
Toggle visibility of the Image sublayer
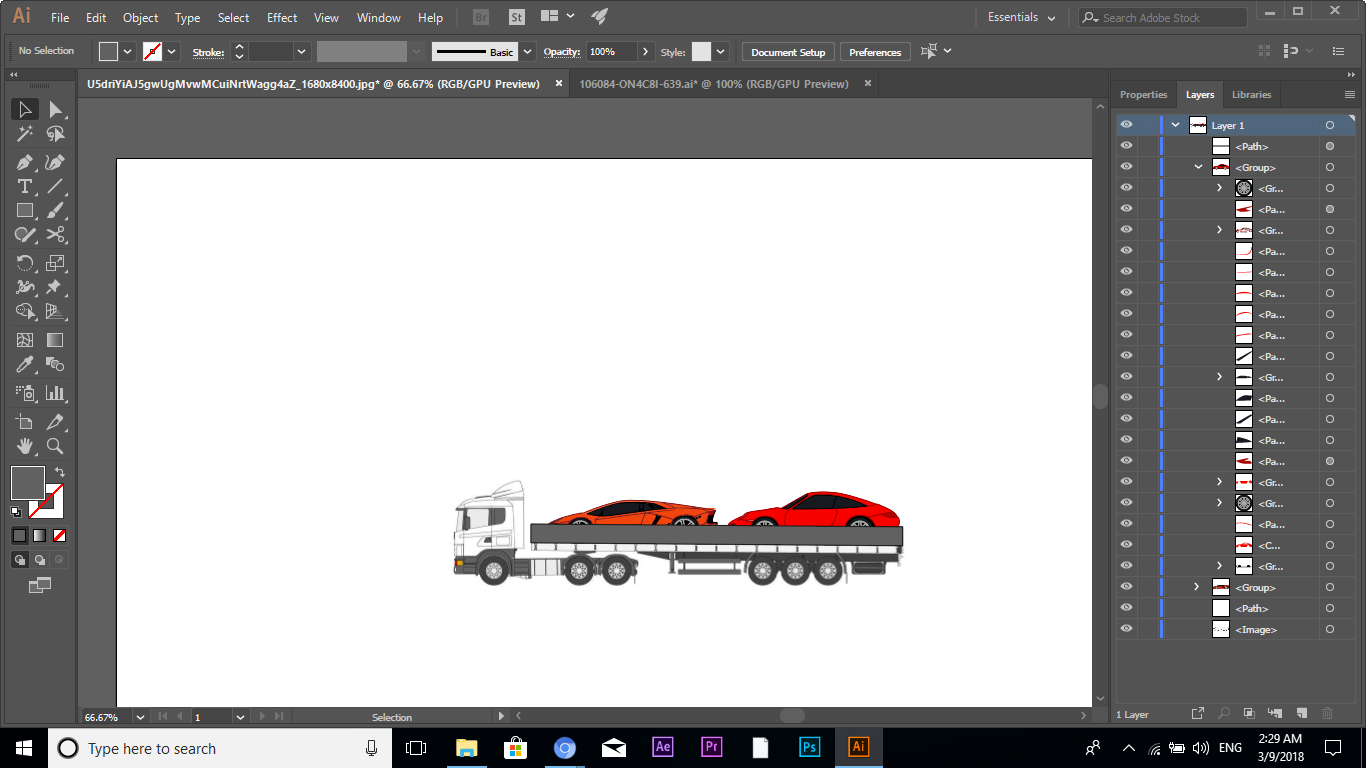1127,629
